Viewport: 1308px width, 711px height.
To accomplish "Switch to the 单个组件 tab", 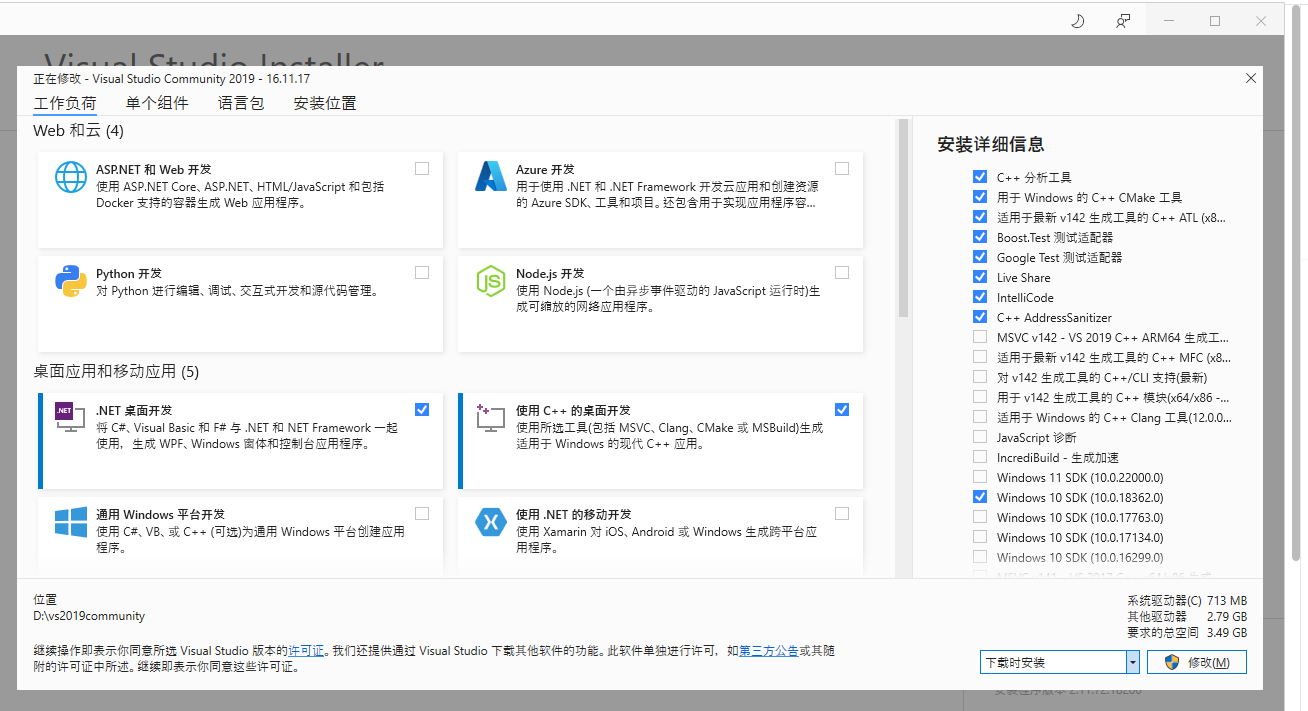I will click(157, 103).
